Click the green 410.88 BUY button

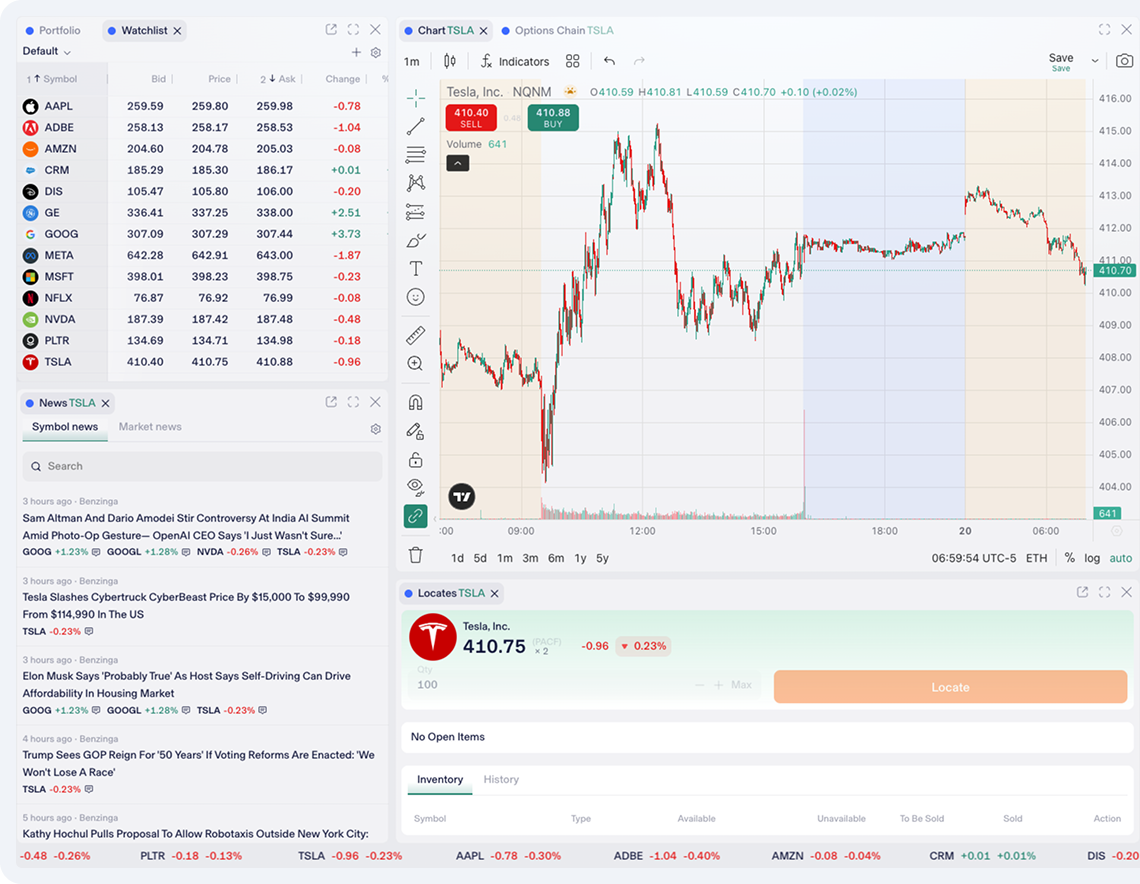click(x=553, y=118)
